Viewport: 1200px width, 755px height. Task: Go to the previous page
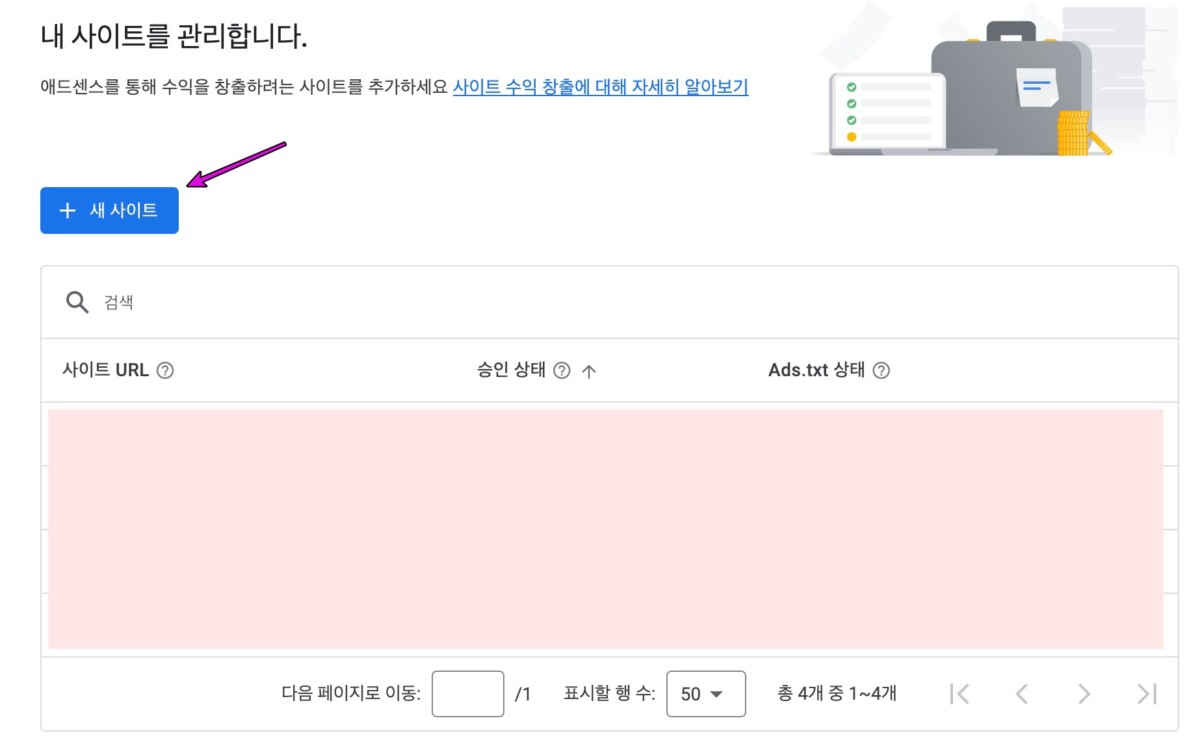click(1021, 694)
